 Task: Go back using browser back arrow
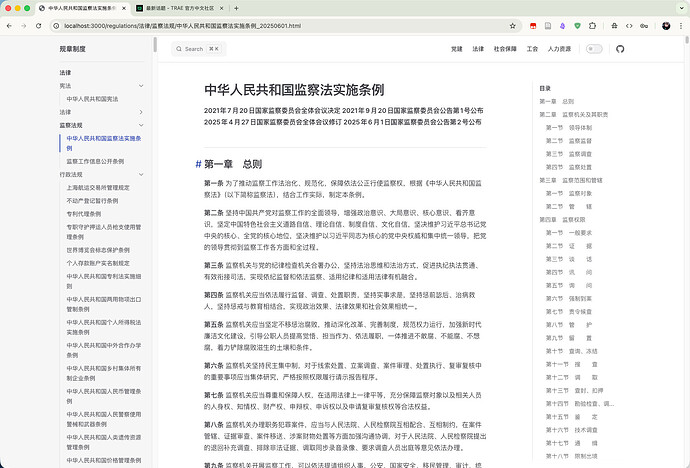point(11,24)
